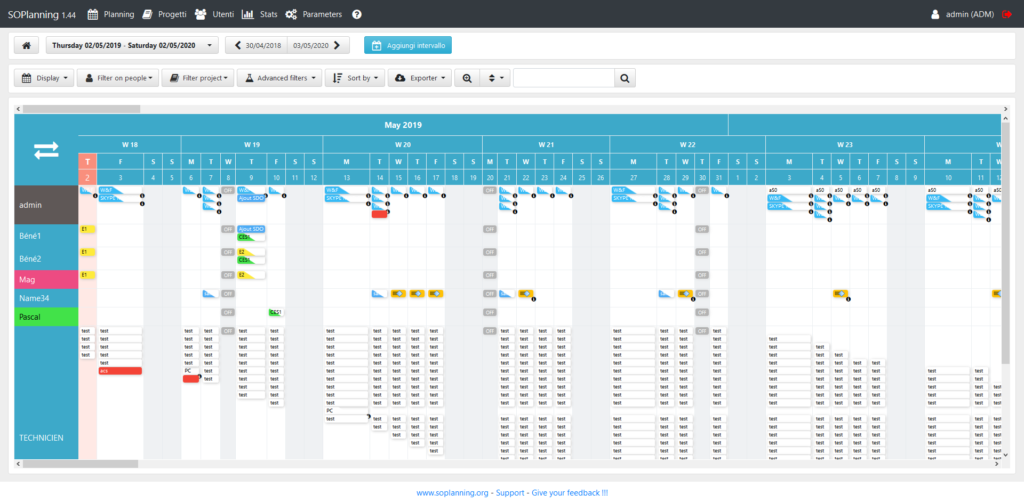
Task: Open Filter on people dropdown
Action: [x=118, y=78]
